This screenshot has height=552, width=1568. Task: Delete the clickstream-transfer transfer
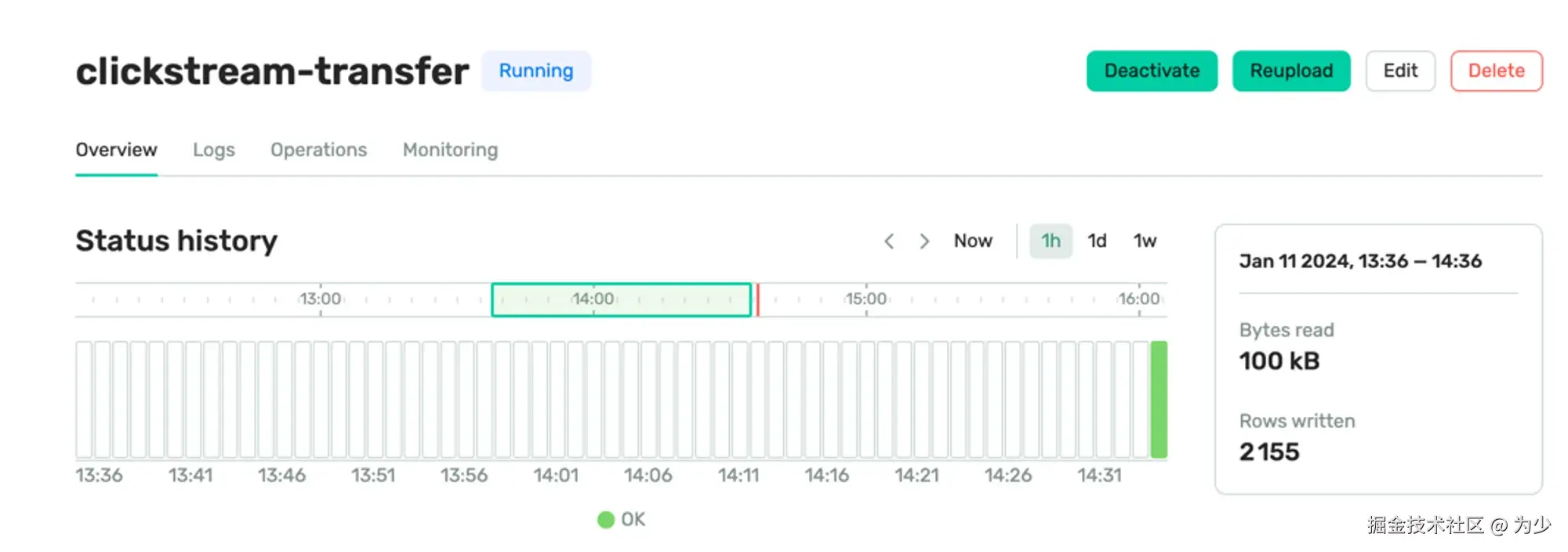coord(1496,71)
